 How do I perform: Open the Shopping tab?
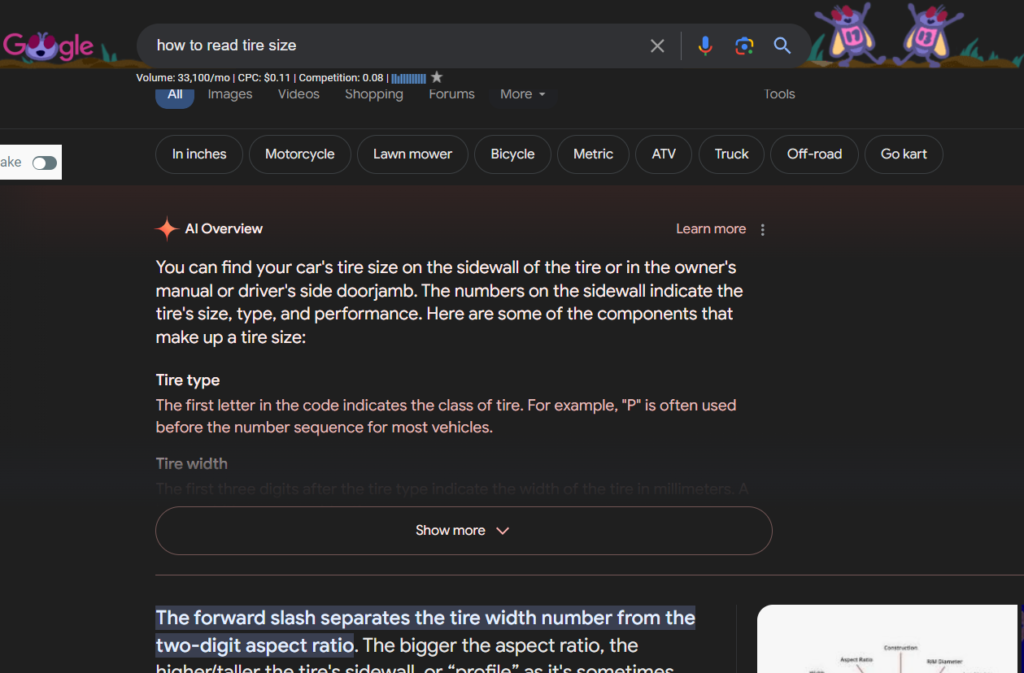(x=374, y=94)
